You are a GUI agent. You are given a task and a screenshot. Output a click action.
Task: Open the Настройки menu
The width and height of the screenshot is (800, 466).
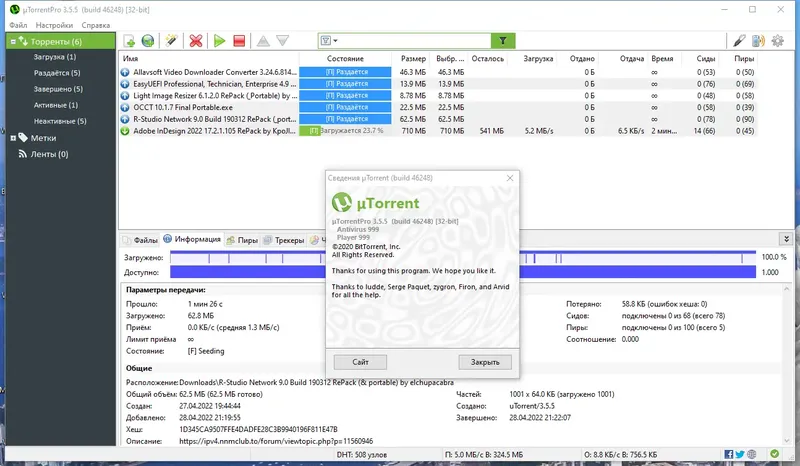[54, 25]
